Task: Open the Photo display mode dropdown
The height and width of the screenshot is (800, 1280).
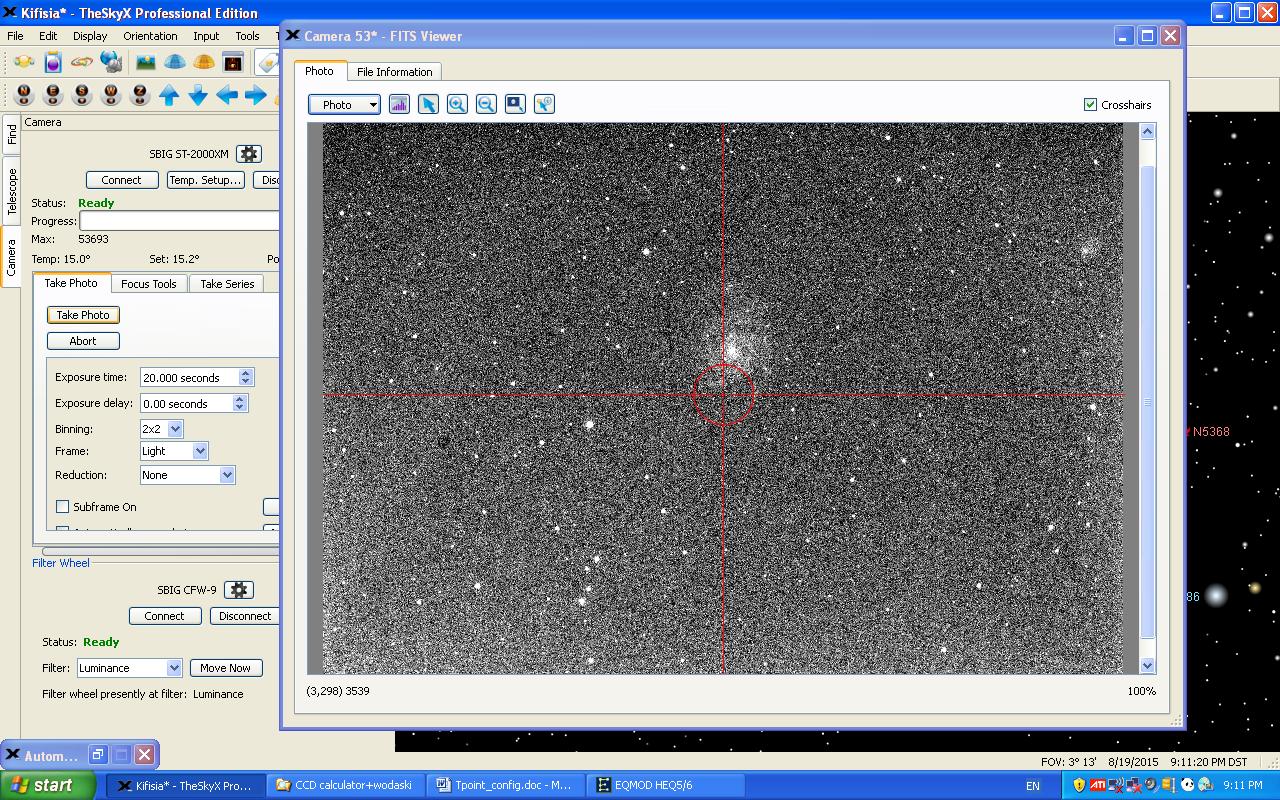Action: 344,104
